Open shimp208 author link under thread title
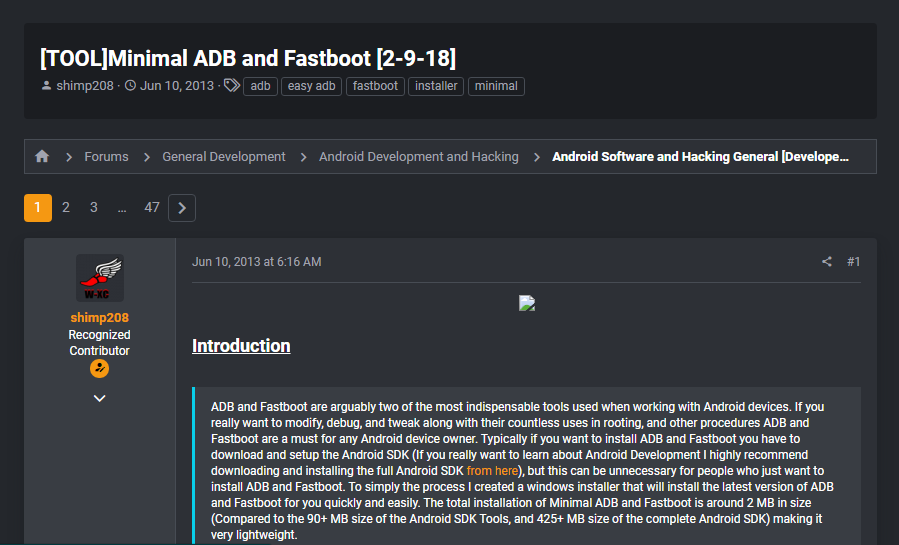 click(85, 86)
